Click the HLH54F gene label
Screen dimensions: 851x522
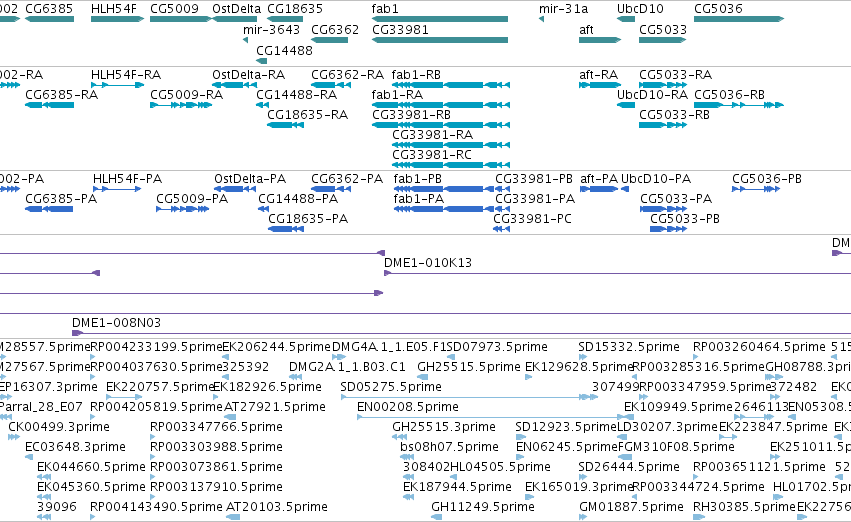coord(114,9)
